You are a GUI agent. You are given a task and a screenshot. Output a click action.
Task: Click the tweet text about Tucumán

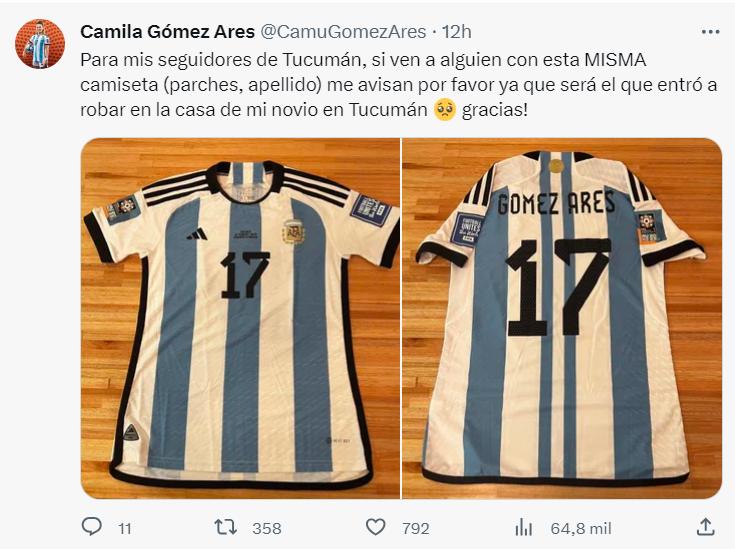398,85
